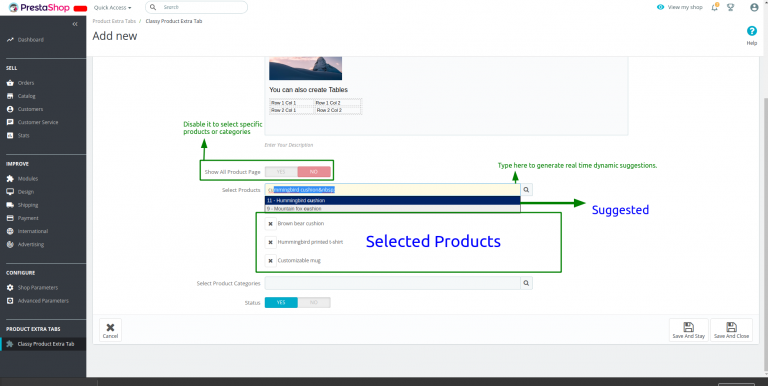
Task: Click the Cancel button
Action: (110, 330)
